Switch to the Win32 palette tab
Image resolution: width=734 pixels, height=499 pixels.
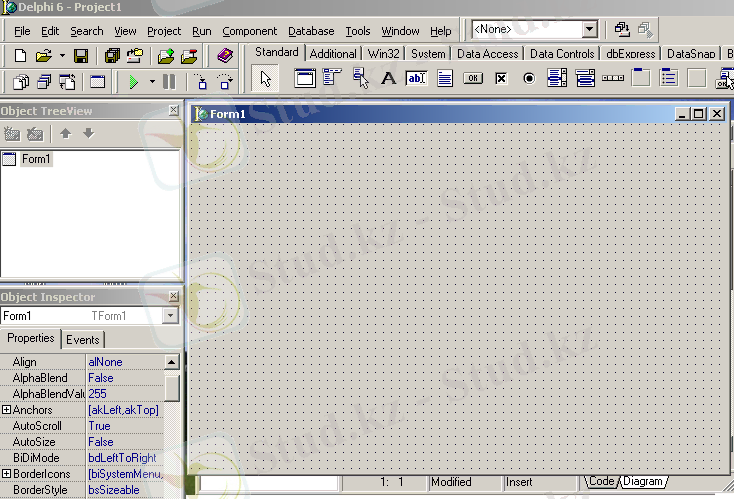(x=383, y=54)
